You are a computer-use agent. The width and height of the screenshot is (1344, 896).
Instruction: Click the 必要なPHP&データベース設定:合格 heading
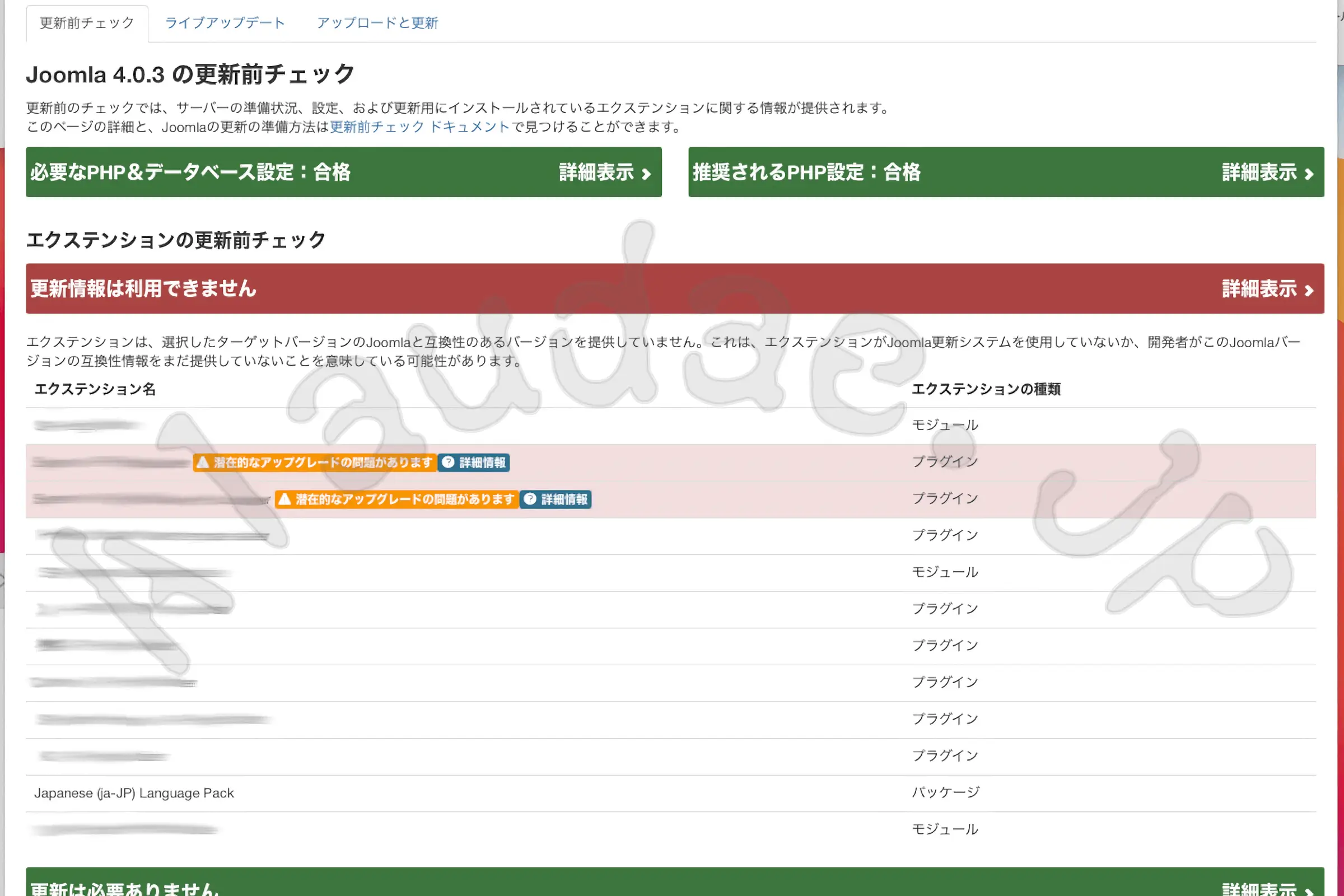(x=190, y=172)
